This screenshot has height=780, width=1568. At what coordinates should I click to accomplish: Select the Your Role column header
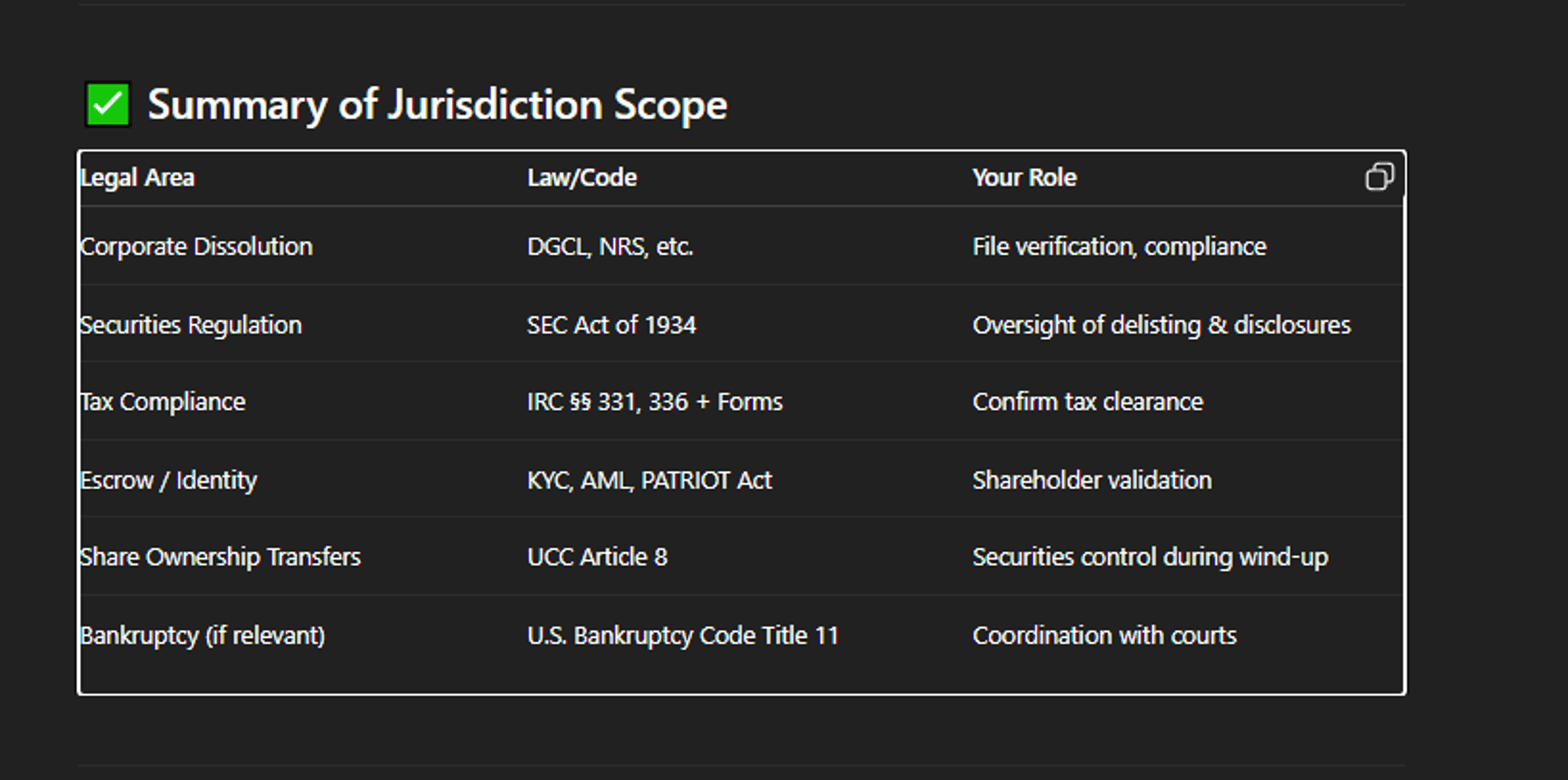click(1024, 178)
